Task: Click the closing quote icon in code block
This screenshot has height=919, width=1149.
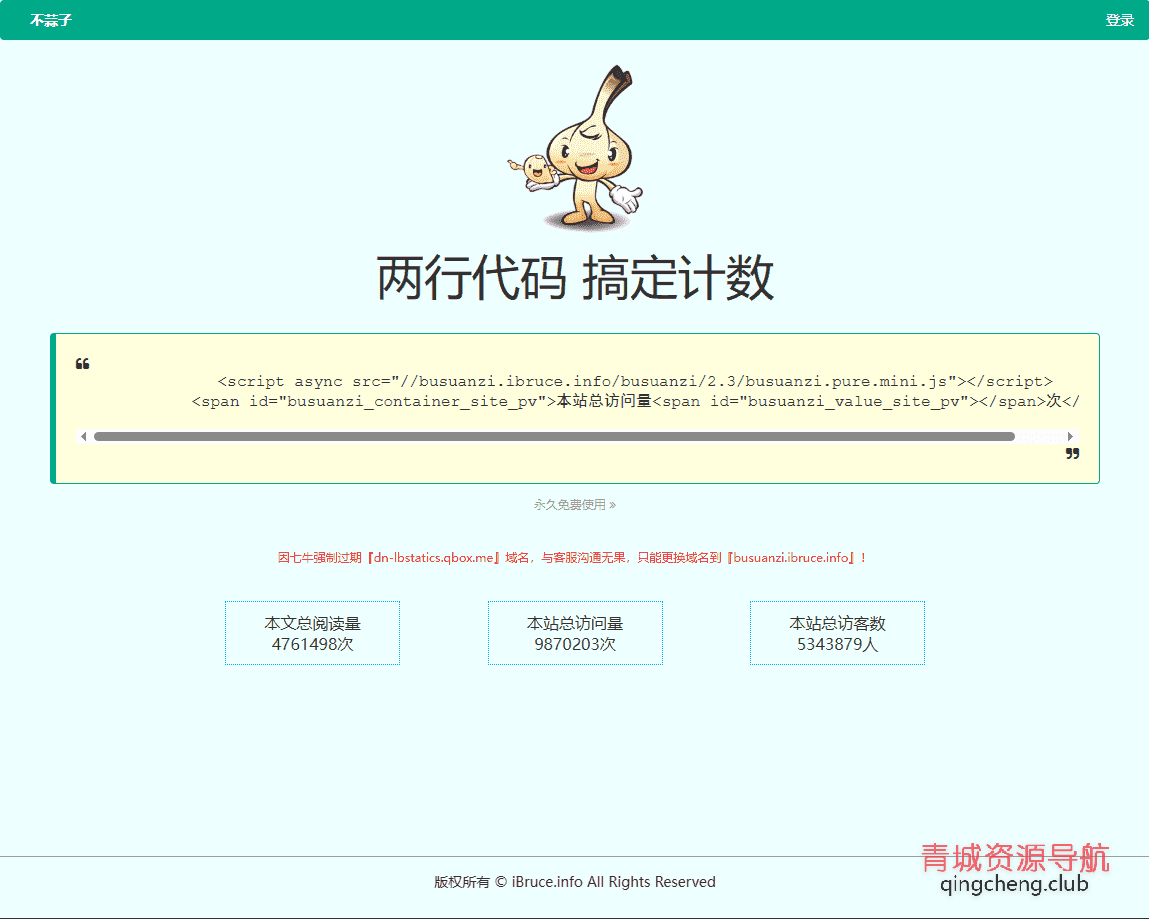Action: point(1071,453)
